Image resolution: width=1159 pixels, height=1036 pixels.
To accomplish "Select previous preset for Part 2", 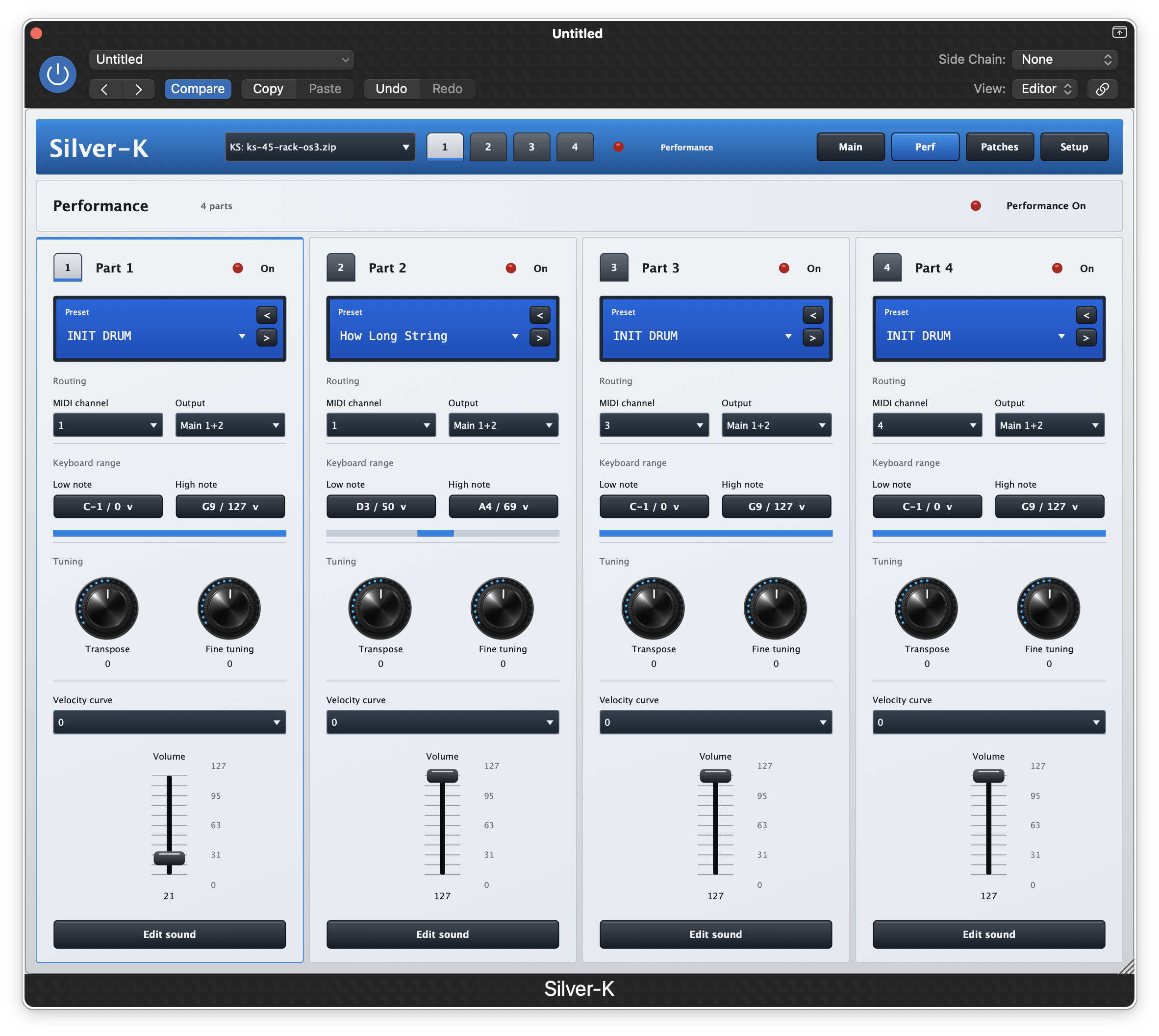I will tap(539, 315).
